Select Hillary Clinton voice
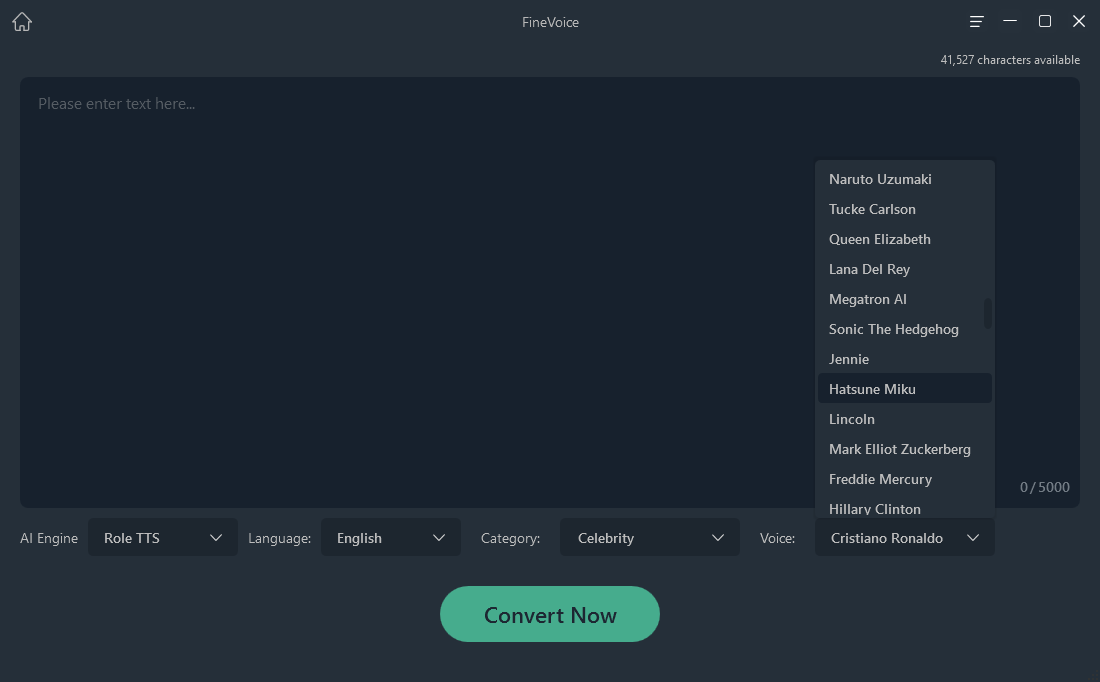This screenshot has width=1100, height=682. (904, 508)
